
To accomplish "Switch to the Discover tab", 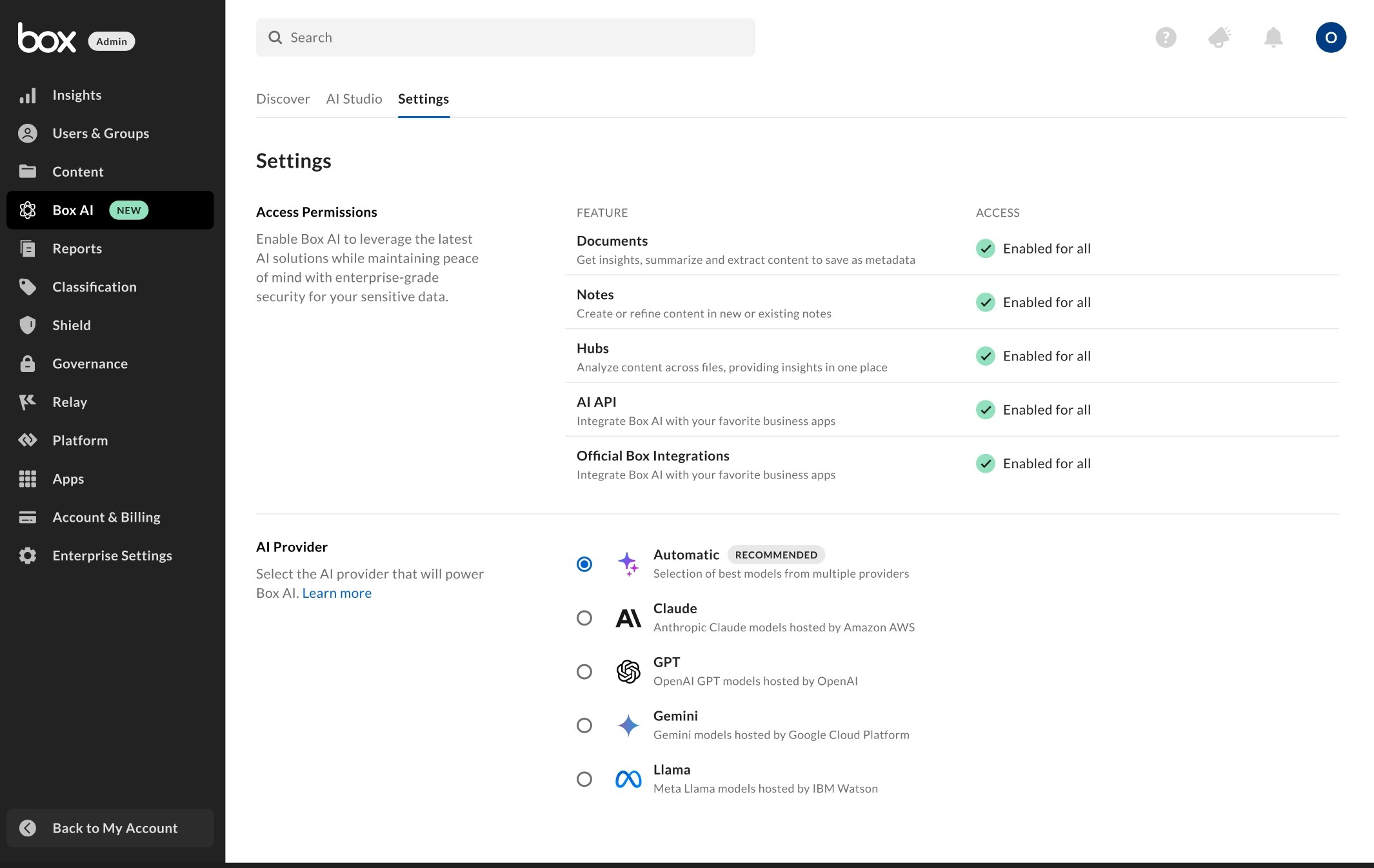I will [283, 99].
